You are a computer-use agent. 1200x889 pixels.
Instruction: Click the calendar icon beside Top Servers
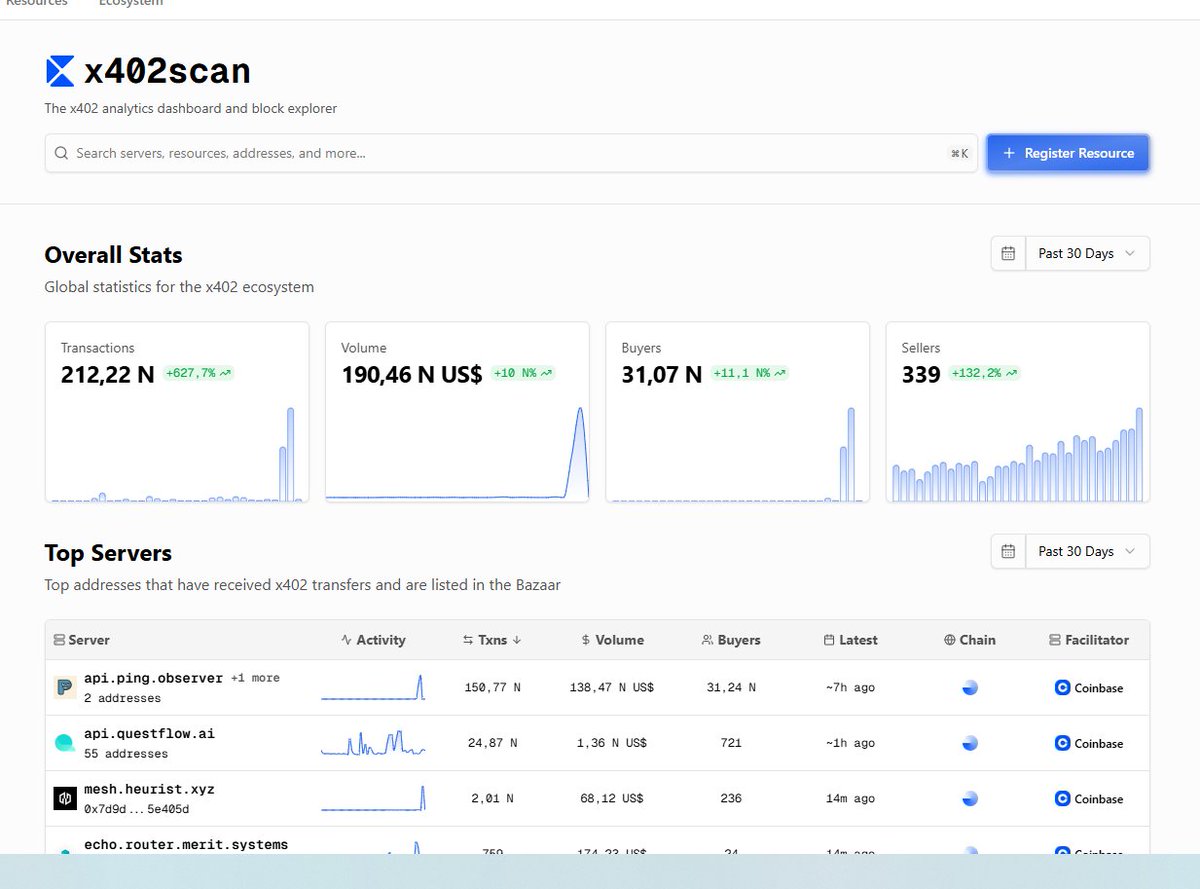(1008, 551)
